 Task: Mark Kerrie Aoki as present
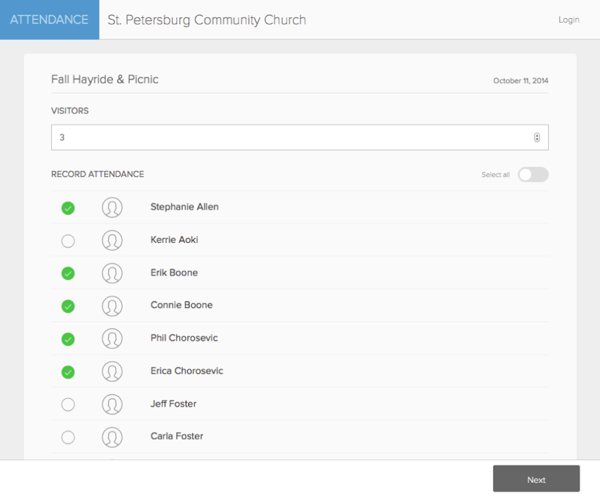(x=68, y=241)
